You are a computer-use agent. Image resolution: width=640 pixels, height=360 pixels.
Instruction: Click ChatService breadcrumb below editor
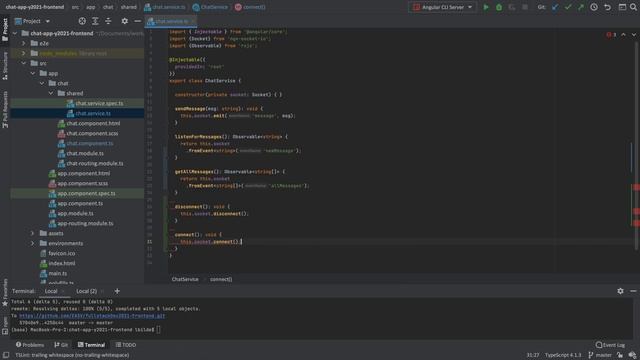click(185, 279)
